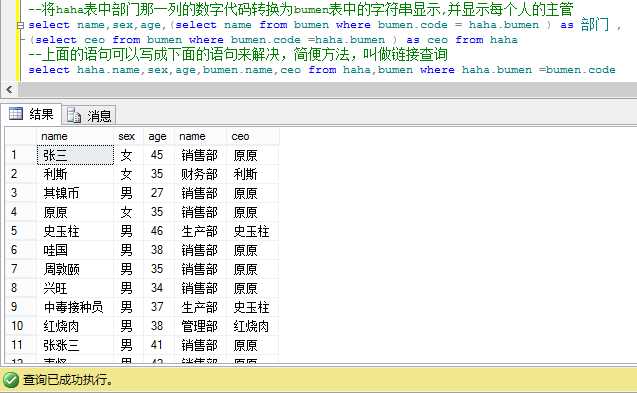This screenshot has height=393, width=637.
Task: Select 管理部 department cell in row 10
Action: pos(200,326)
